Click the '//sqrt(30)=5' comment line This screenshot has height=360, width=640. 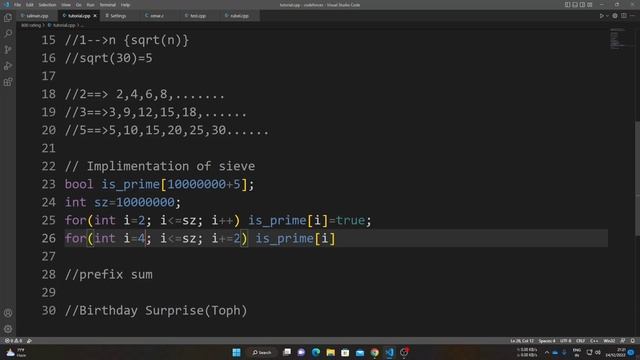(109, 58)
